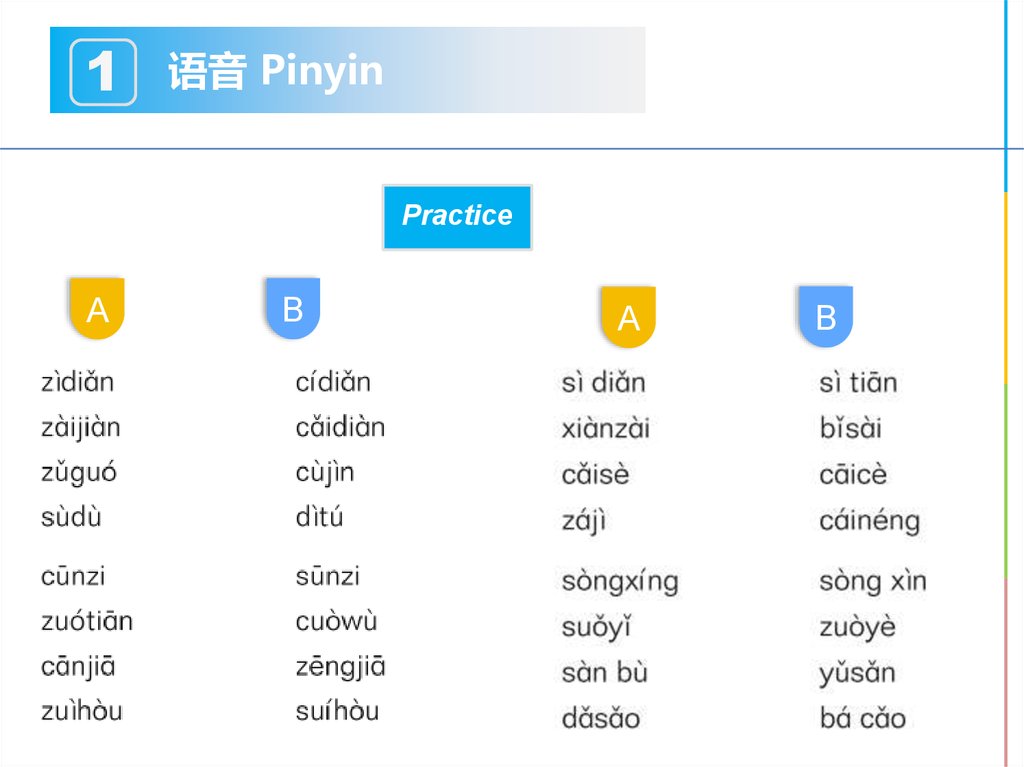Viewport: 1024px width, 767px height.
Task: Pick the phrase bá cǎo
Action: [862, 719]
